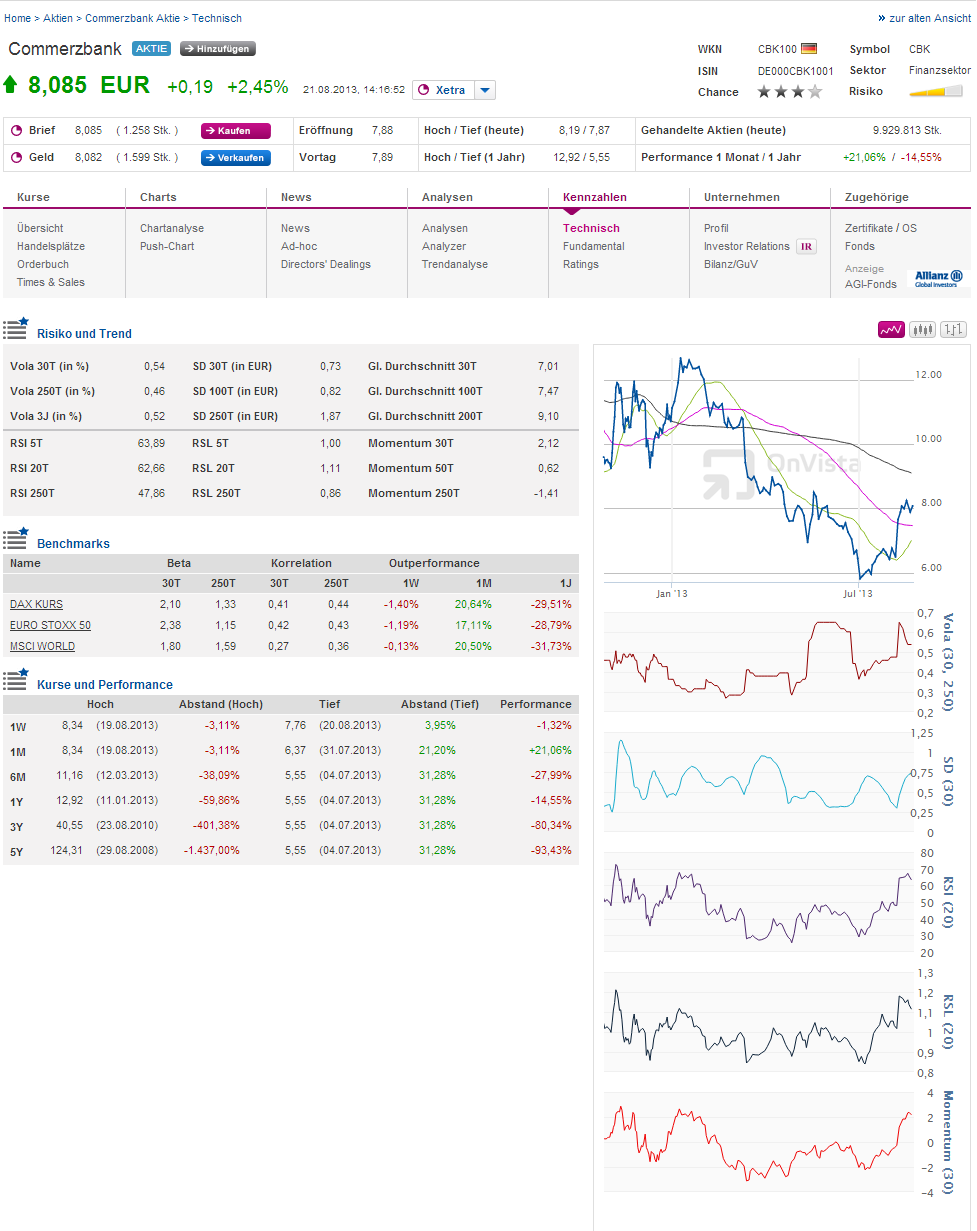The height and width of the screenshot is (1231, 977).
Task: Open the Orderbuch link
Action: click(x=43, y=264)
